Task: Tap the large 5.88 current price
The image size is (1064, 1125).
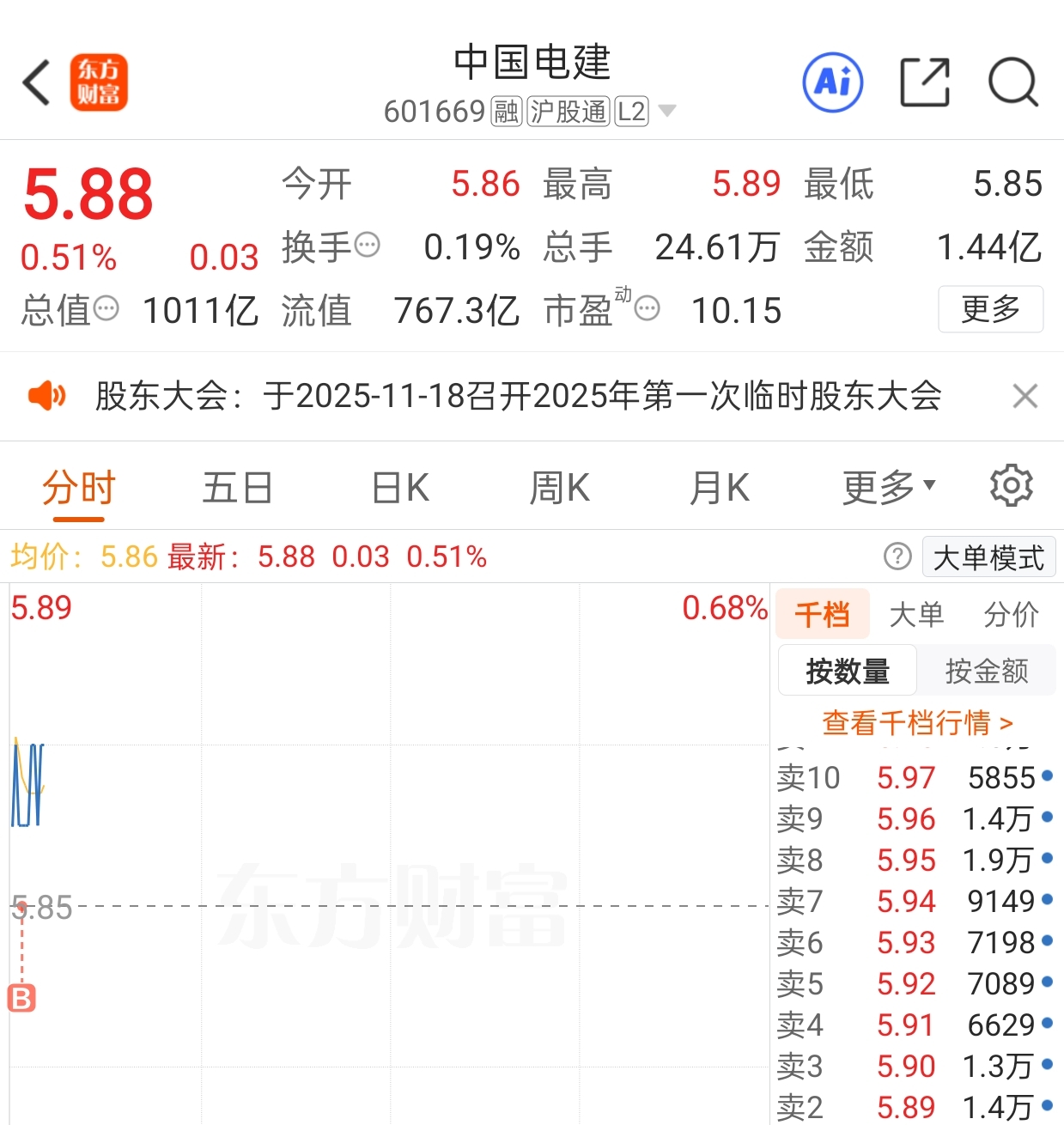Action: pyautogui.click(x=88, y=194)
